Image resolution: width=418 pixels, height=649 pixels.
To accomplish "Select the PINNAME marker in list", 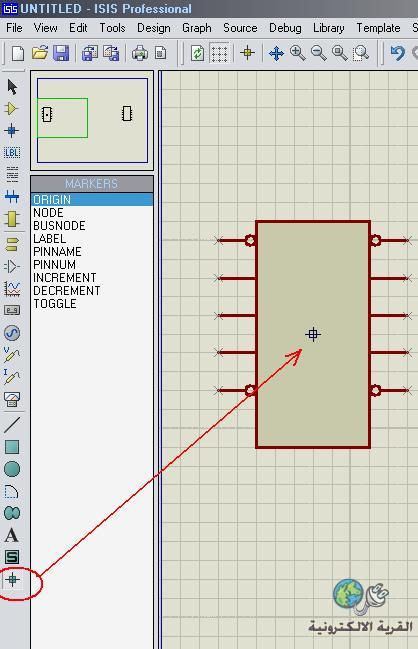I will tap(57, 252).
